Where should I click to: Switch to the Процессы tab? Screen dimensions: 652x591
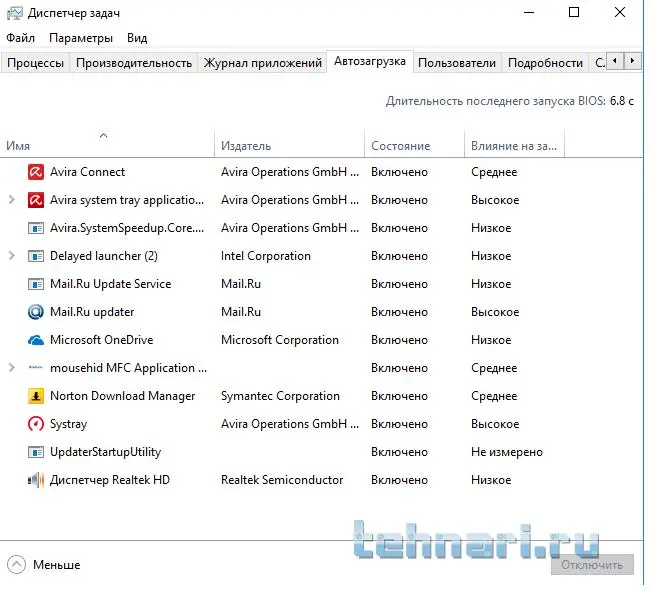[x=35, y=63]
